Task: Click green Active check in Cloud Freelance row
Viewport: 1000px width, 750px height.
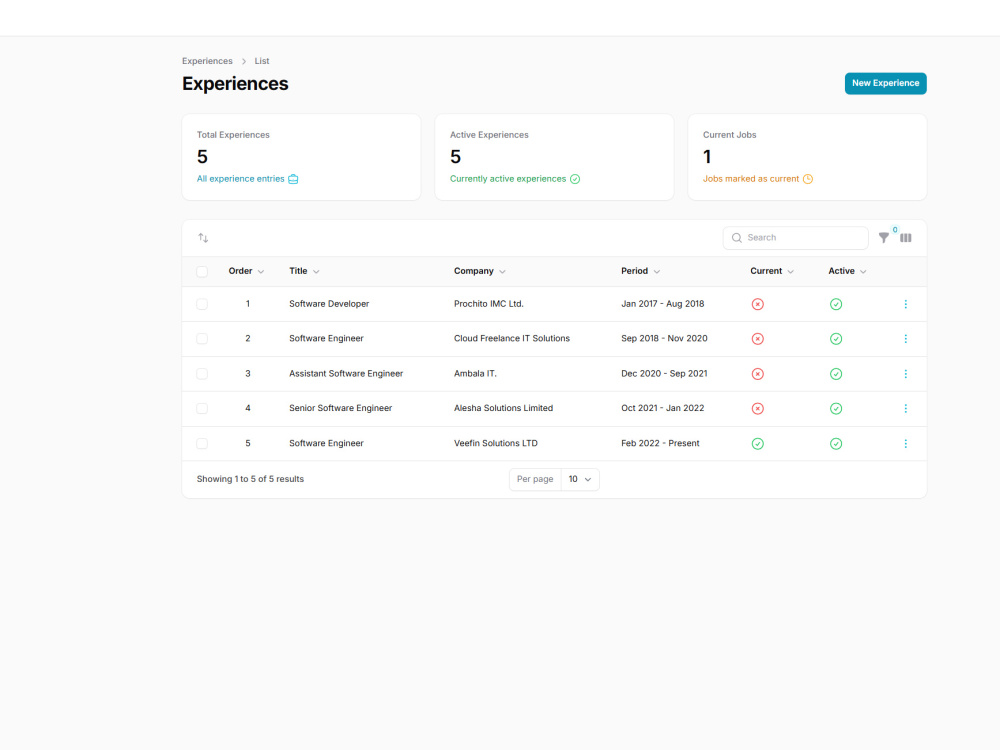Action: [x=836, y=339]
